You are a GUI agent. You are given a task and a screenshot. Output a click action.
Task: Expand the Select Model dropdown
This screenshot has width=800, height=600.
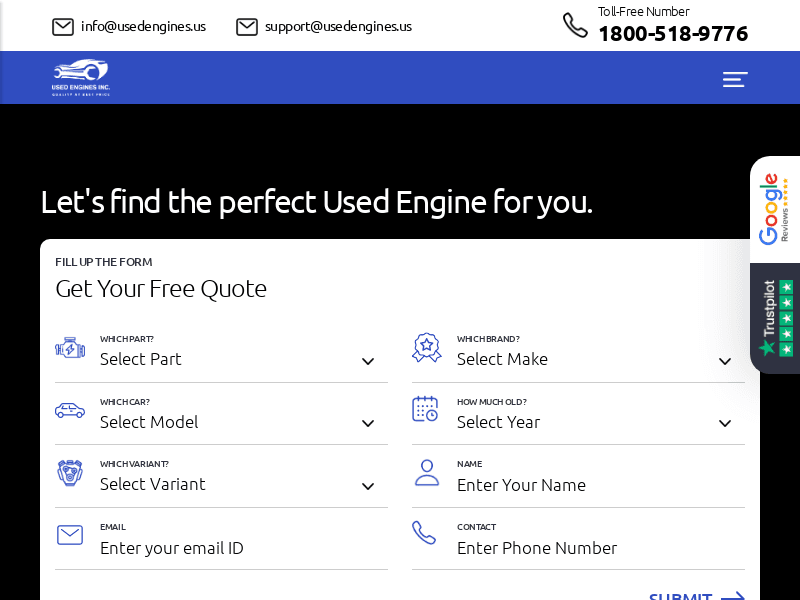click(238, 422)
